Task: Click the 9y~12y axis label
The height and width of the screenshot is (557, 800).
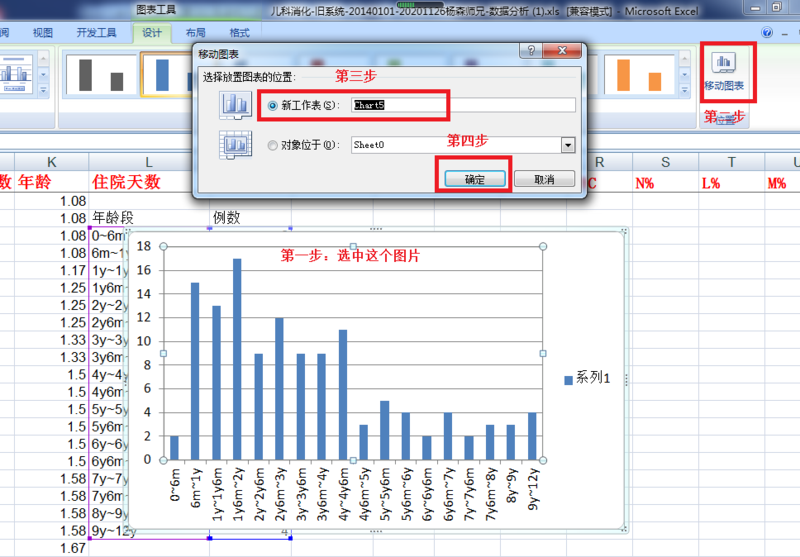Action: click(x=533, y=490)
